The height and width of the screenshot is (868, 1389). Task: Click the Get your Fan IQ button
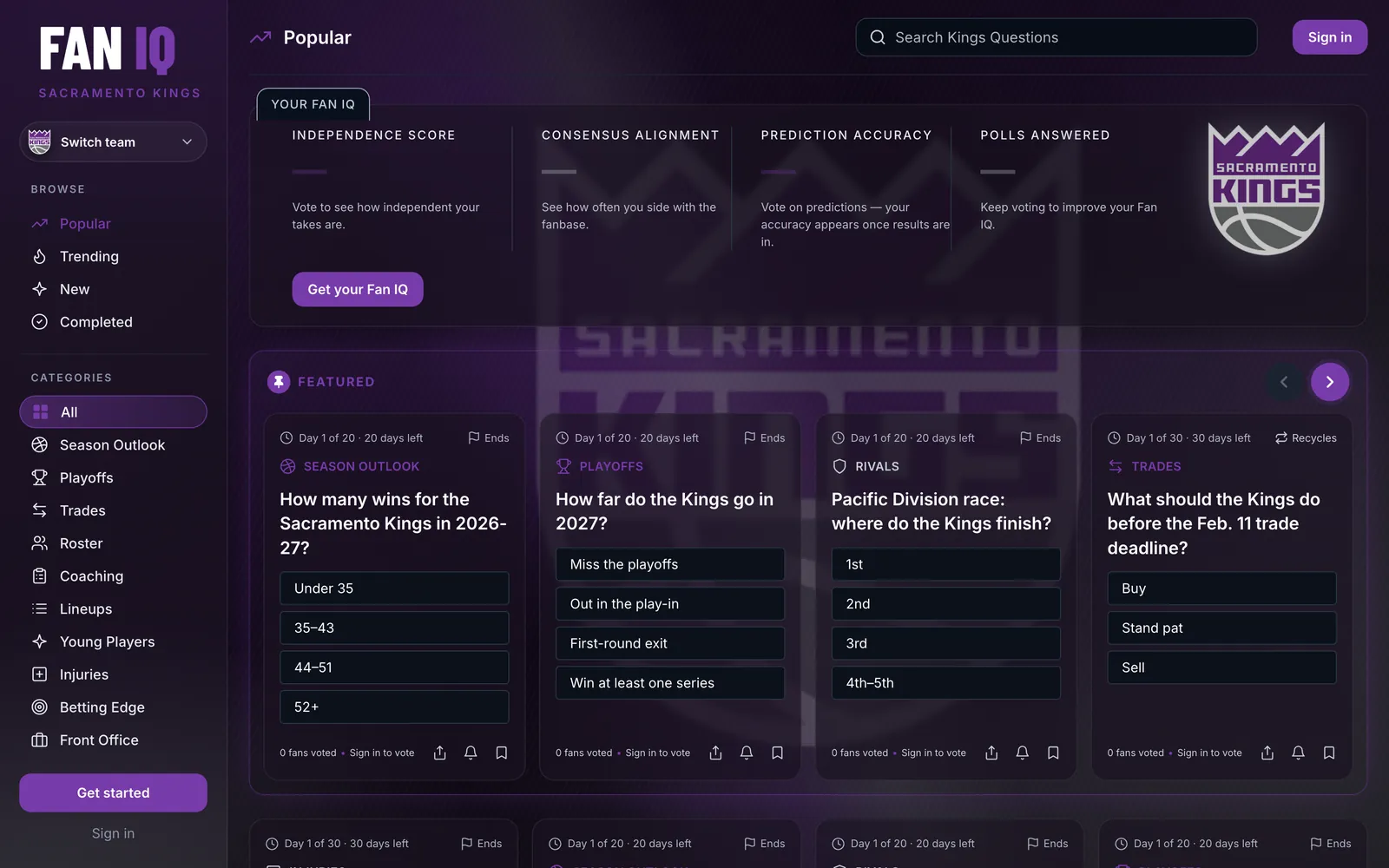pos(358,289)
